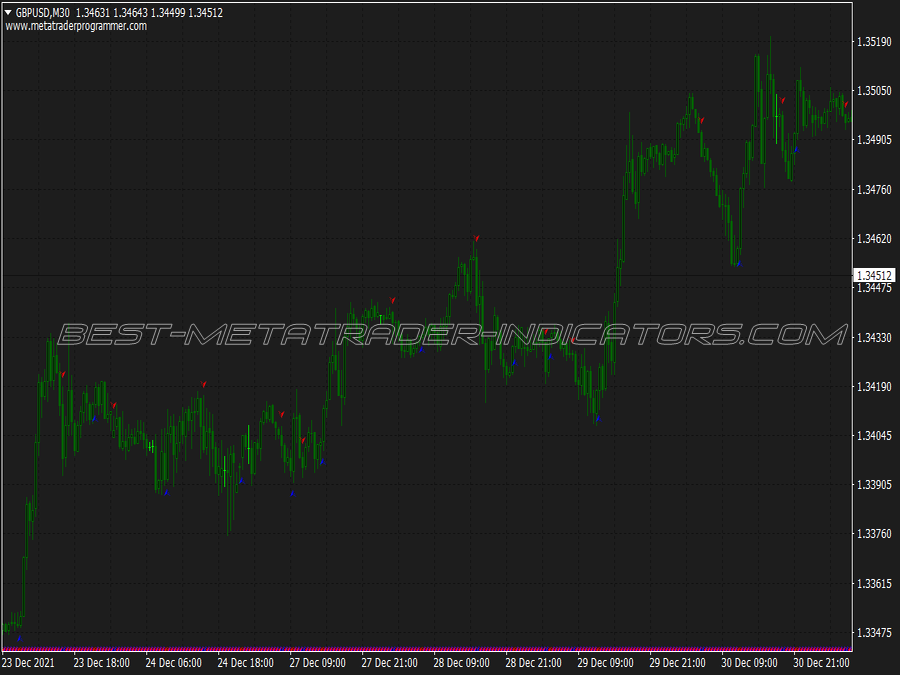Screen dimensions: 900x675
Task: Click price axis label 1.35050
Action: coord(874,91)
